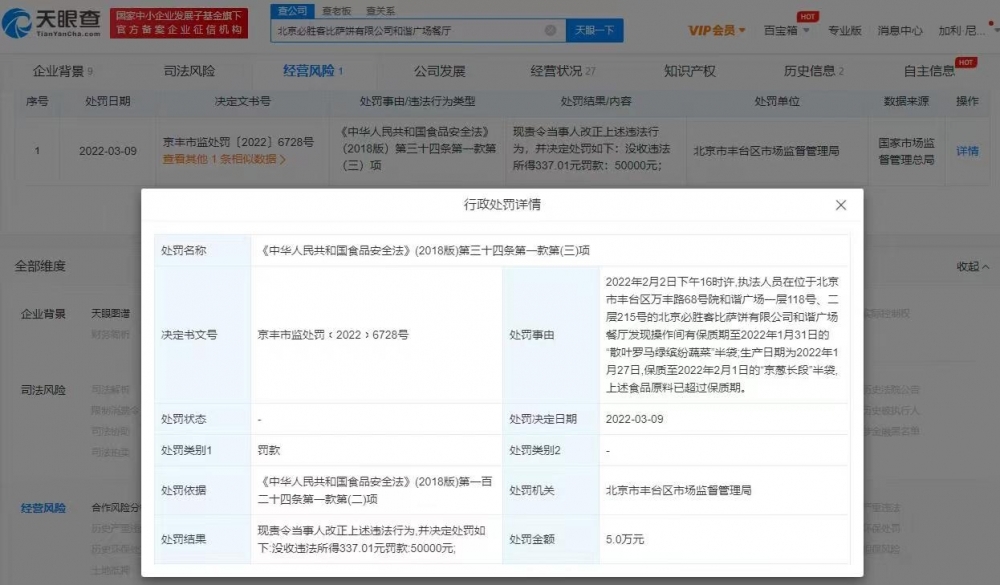The image size is (1000, 585).
Task: Select 司法风险 in the left sidebar
Action: point(43,390)
